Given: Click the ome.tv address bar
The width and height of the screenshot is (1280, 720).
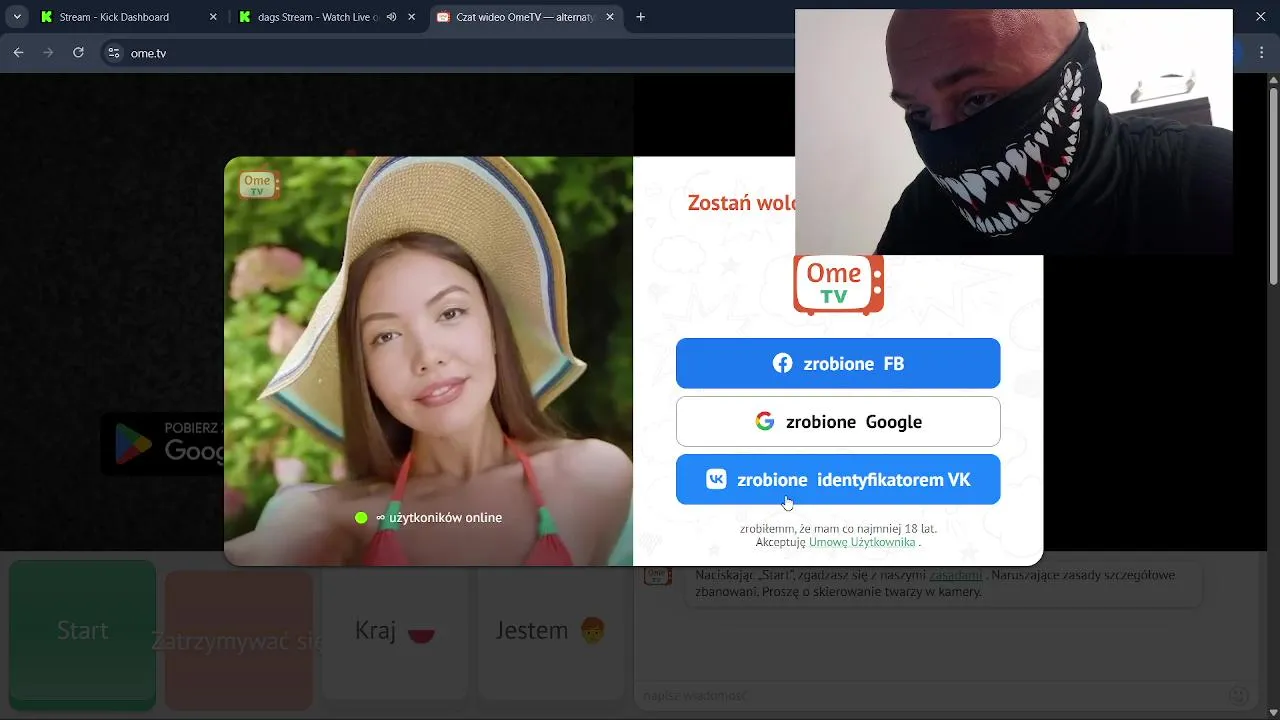Looking at the screenshot, I should [450, 53].
